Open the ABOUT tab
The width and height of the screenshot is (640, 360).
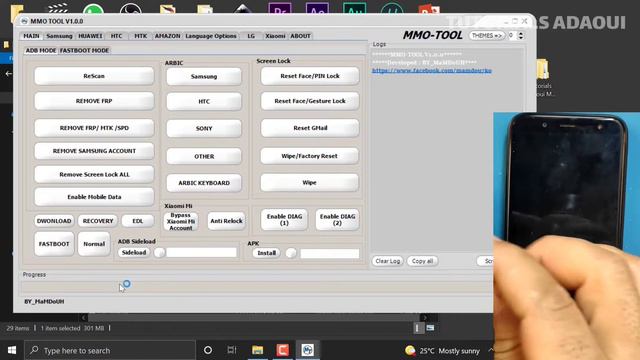[x=300, y=36]
